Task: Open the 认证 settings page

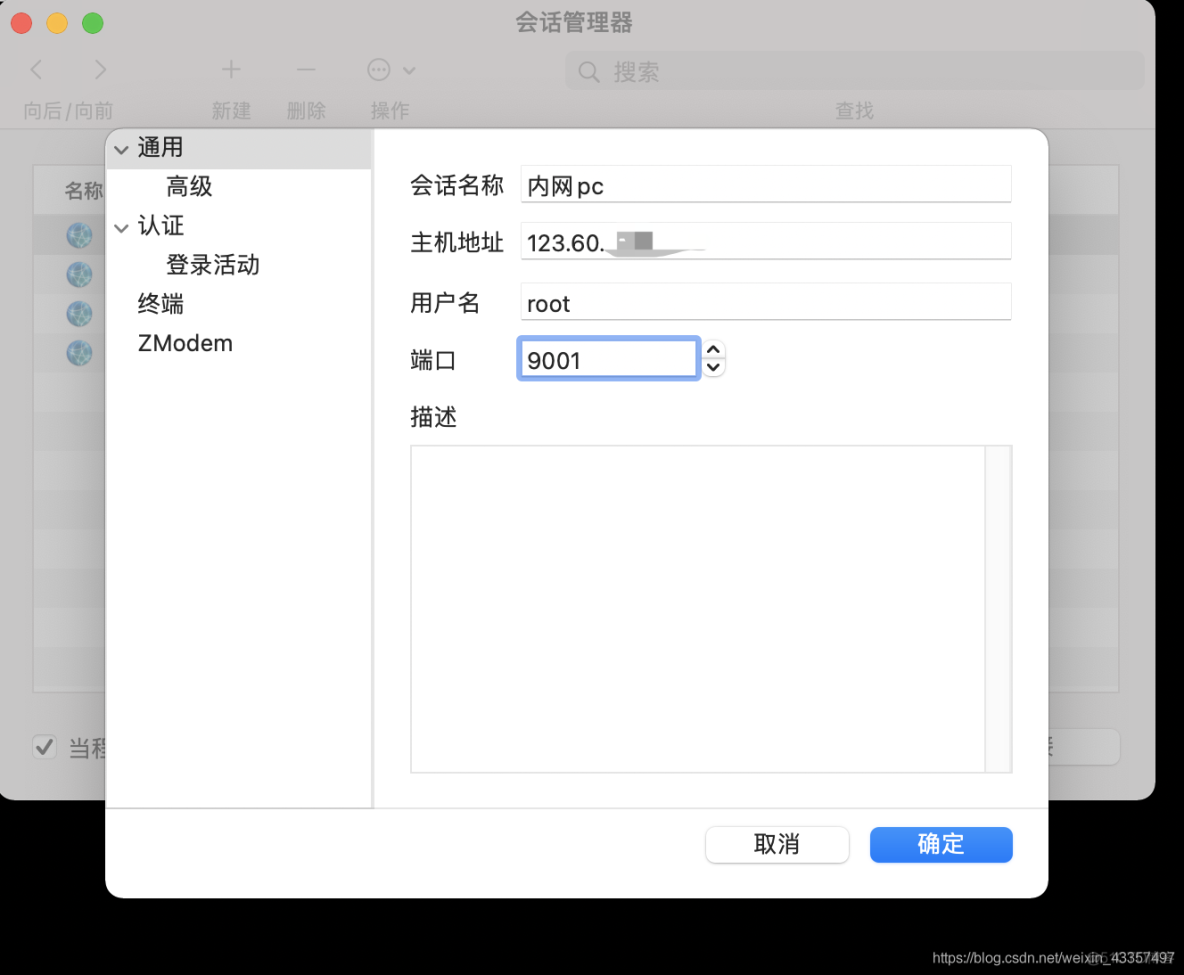Action: tap(160, 225)
